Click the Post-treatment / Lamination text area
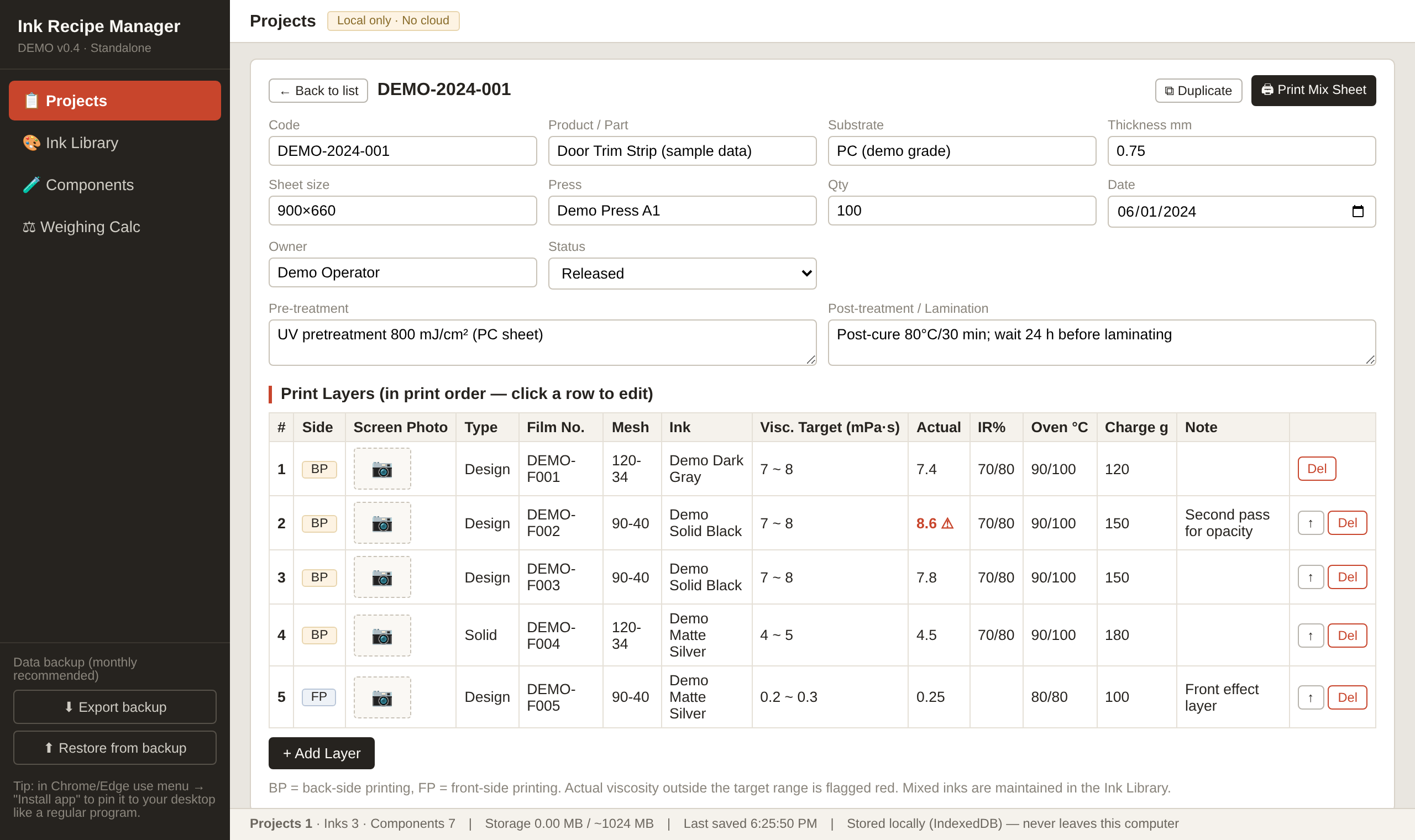The width and height of the screenshot is (1415, 840). (1102, 343)
